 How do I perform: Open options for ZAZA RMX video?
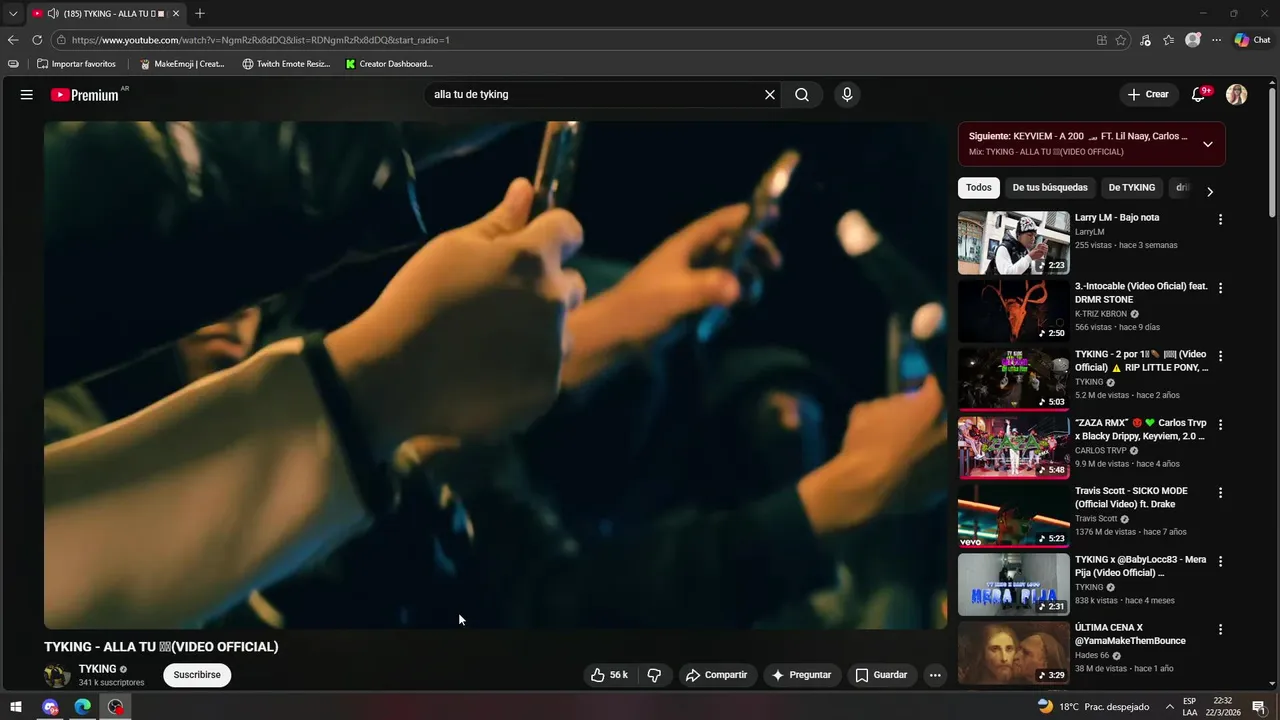[x=1220, y=424]
